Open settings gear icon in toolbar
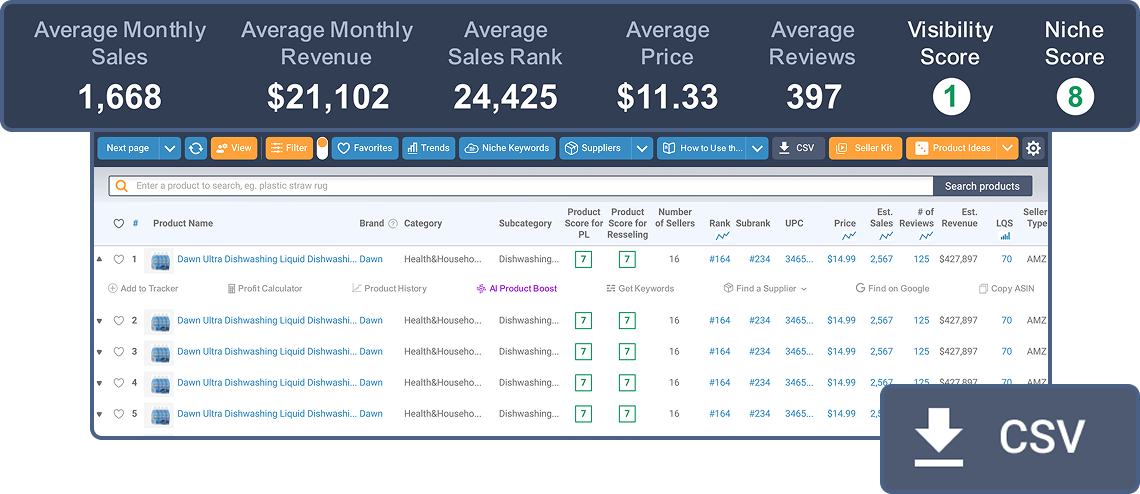 (1033, 148)
